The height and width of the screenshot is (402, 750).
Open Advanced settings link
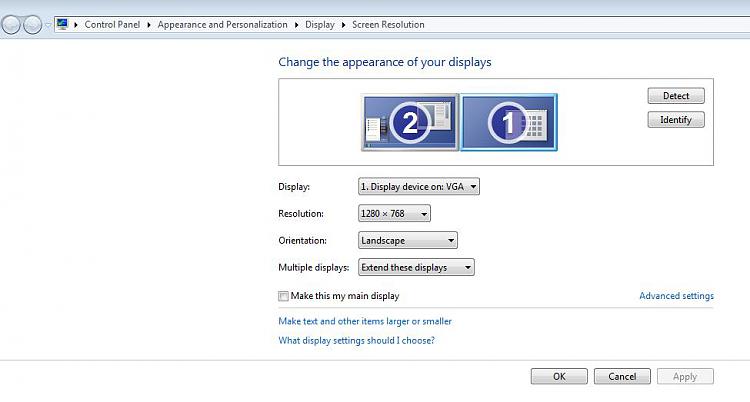click(676, 296)
